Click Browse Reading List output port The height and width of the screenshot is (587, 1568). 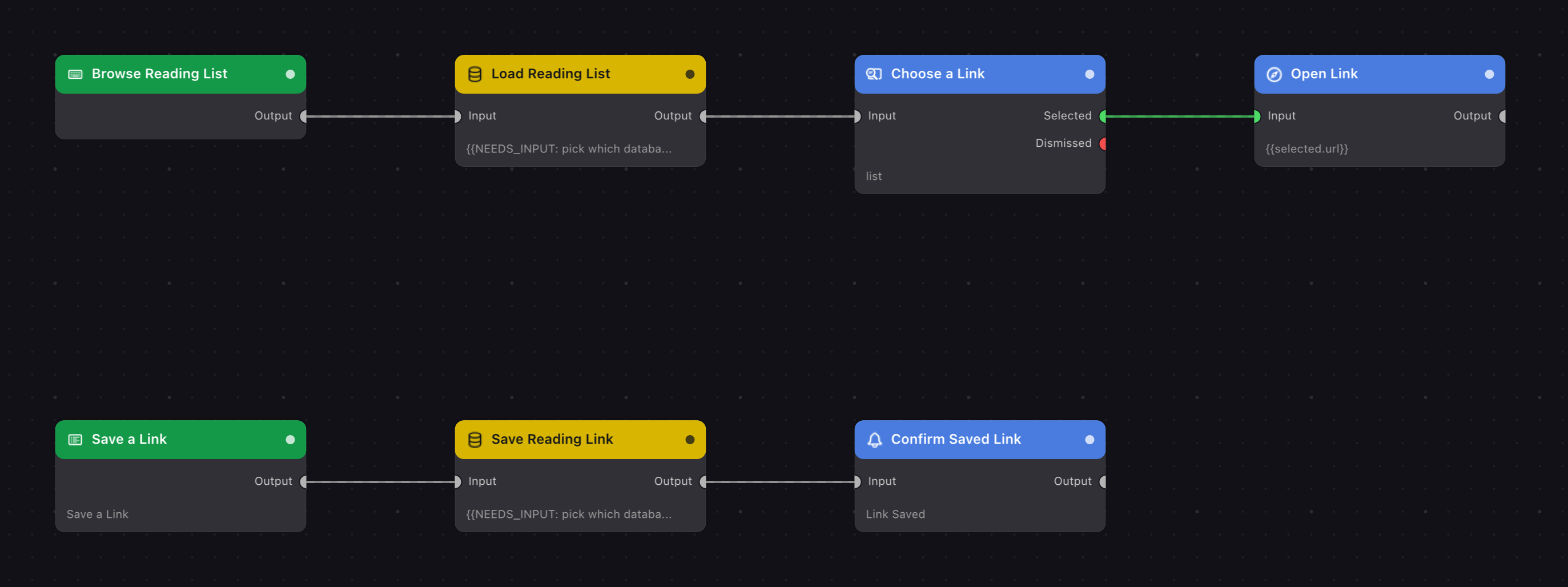(x=304, y=116)
